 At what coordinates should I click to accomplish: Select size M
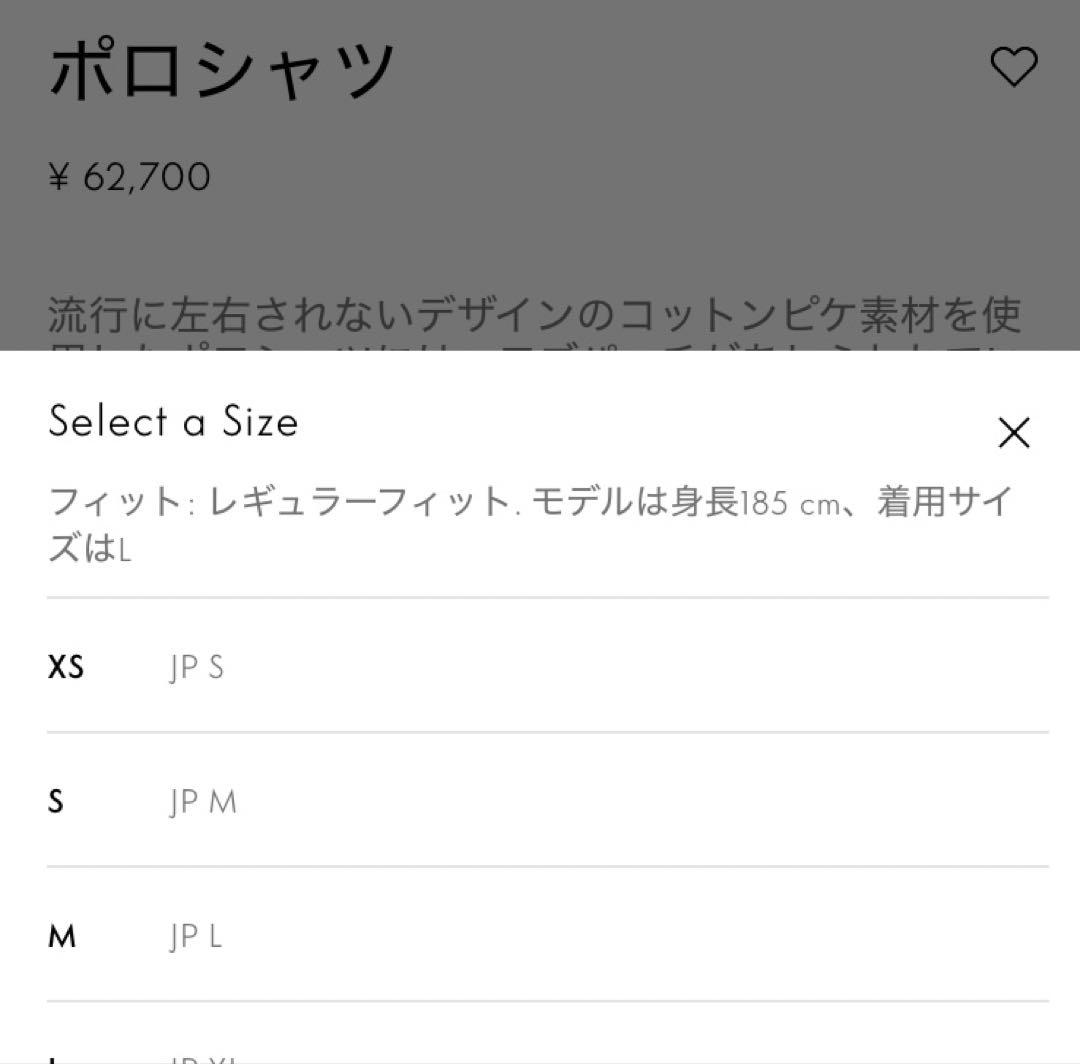pyautogui.click(x=63, y=936)
